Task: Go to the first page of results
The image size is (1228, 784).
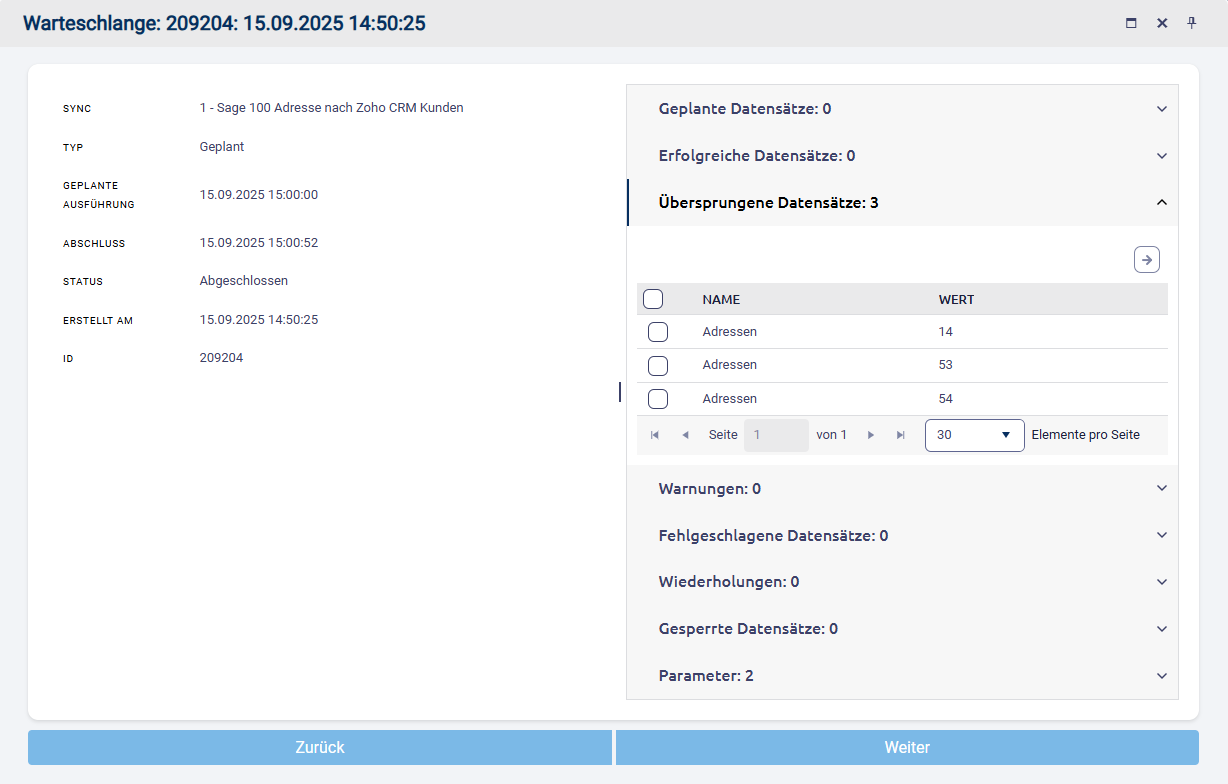Action: pos(655,435)
